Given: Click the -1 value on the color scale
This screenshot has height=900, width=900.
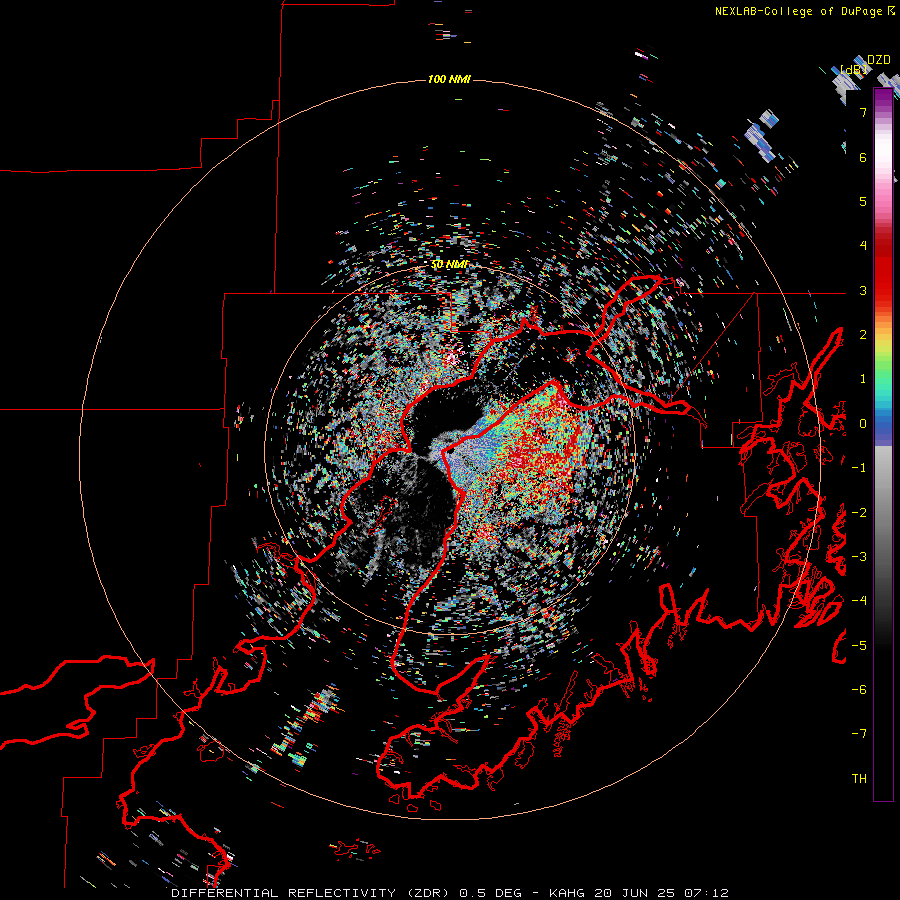Looking at the screenshot, I should coord(859,468).
